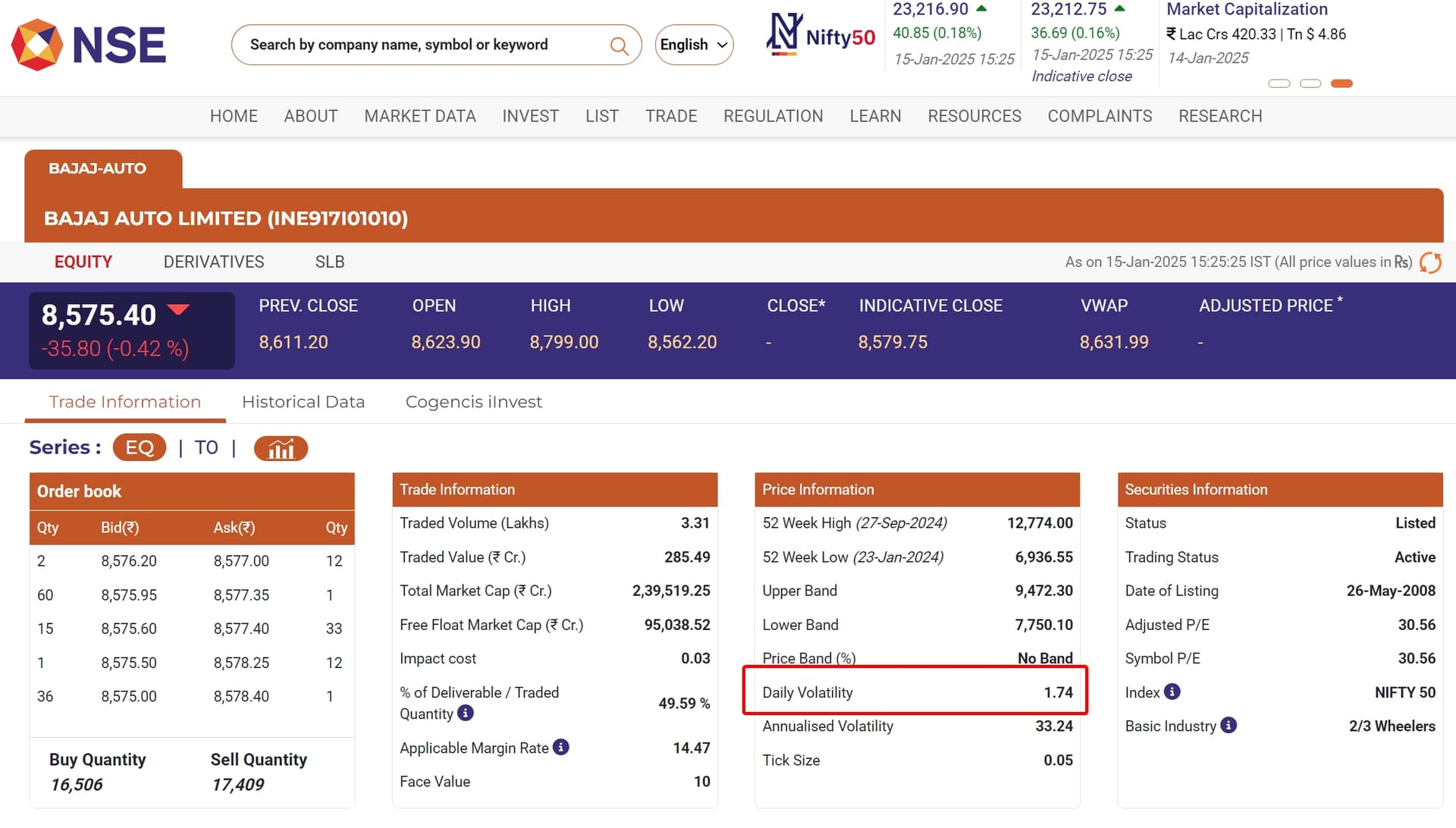Click the Market Capitalization heading
The image size is (1456, 828).
coord(1247,10)
